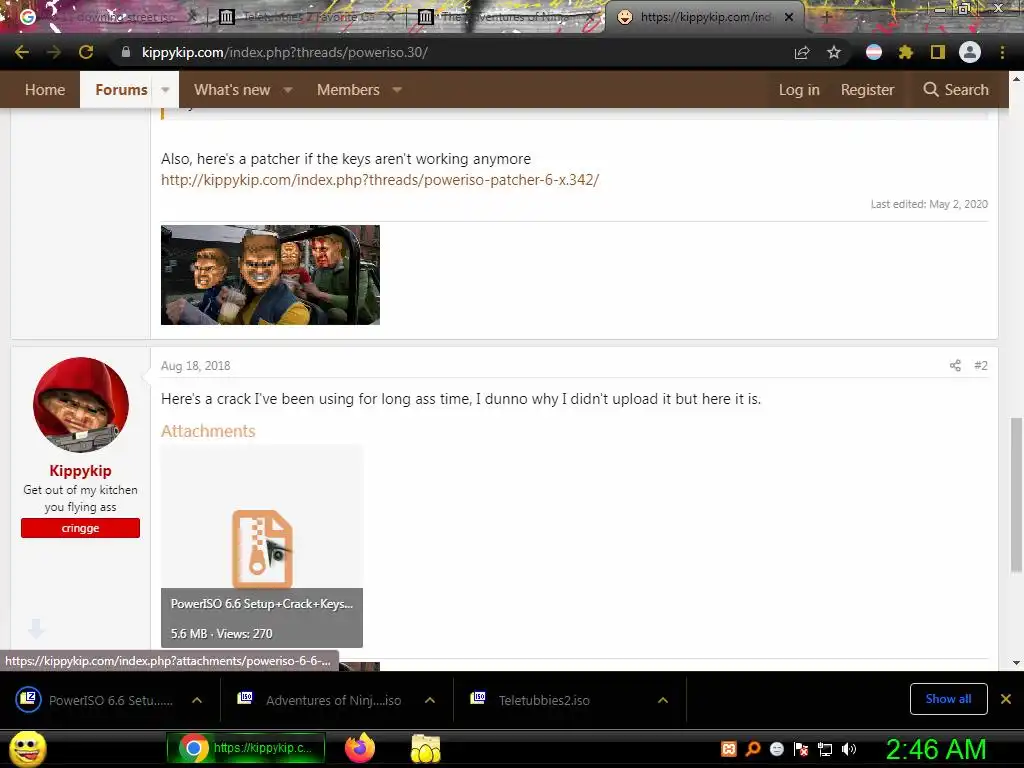The width and height of the screenshot is (1024, 768).
Task: Click the magnifier tray icon
Action: tap(753, 749)
